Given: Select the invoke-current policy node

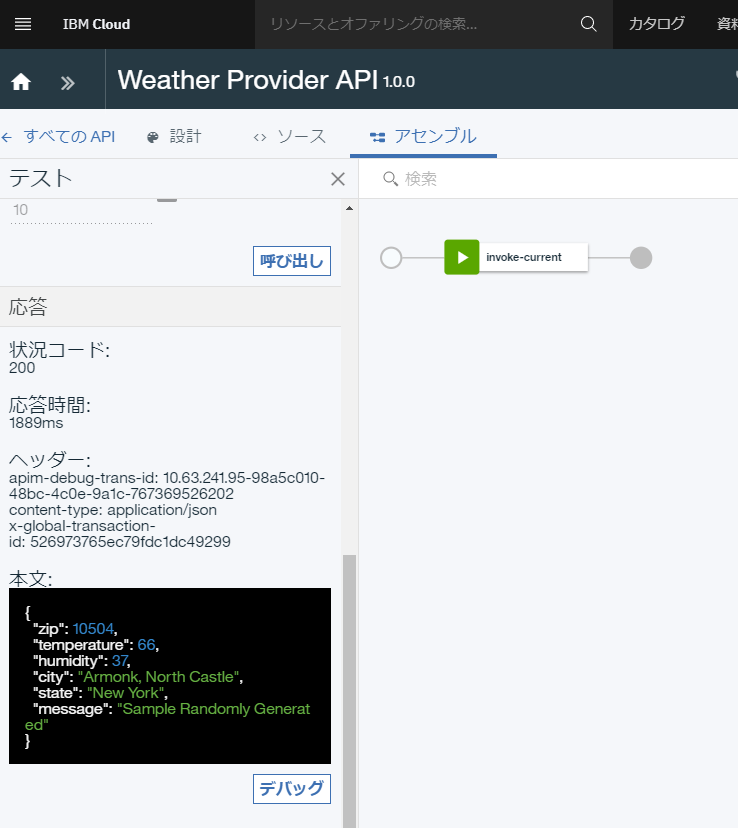Looking at the screenshot, I should 516,257.
